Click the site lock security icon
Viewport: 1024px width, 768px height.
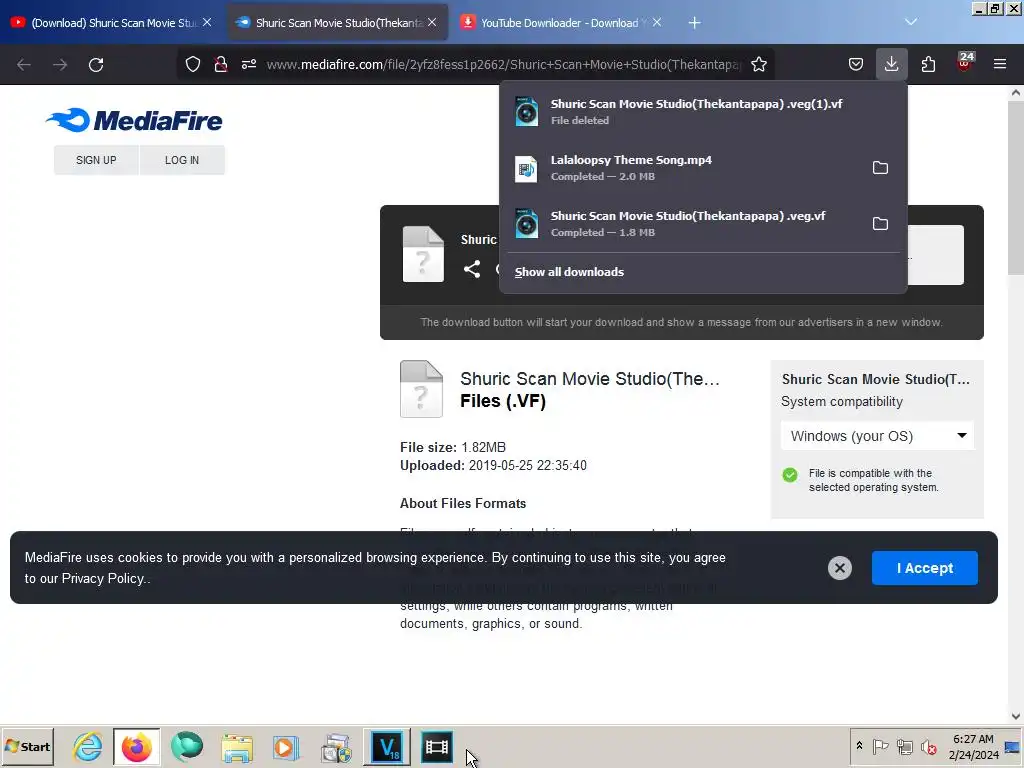[x=221, y=65]
